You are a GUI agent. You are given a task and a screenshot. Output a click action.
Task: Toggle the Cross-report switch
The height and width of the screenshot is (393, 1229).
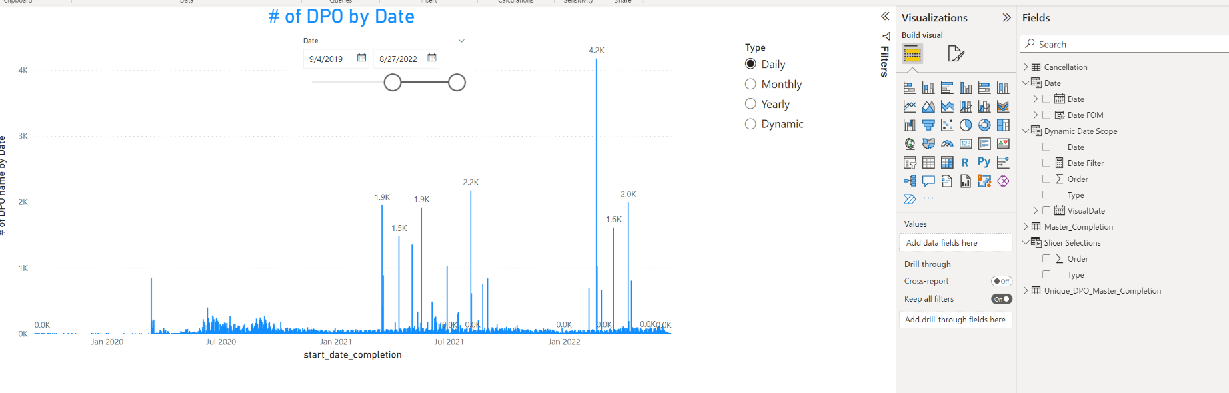click(x=1001, y=282)
